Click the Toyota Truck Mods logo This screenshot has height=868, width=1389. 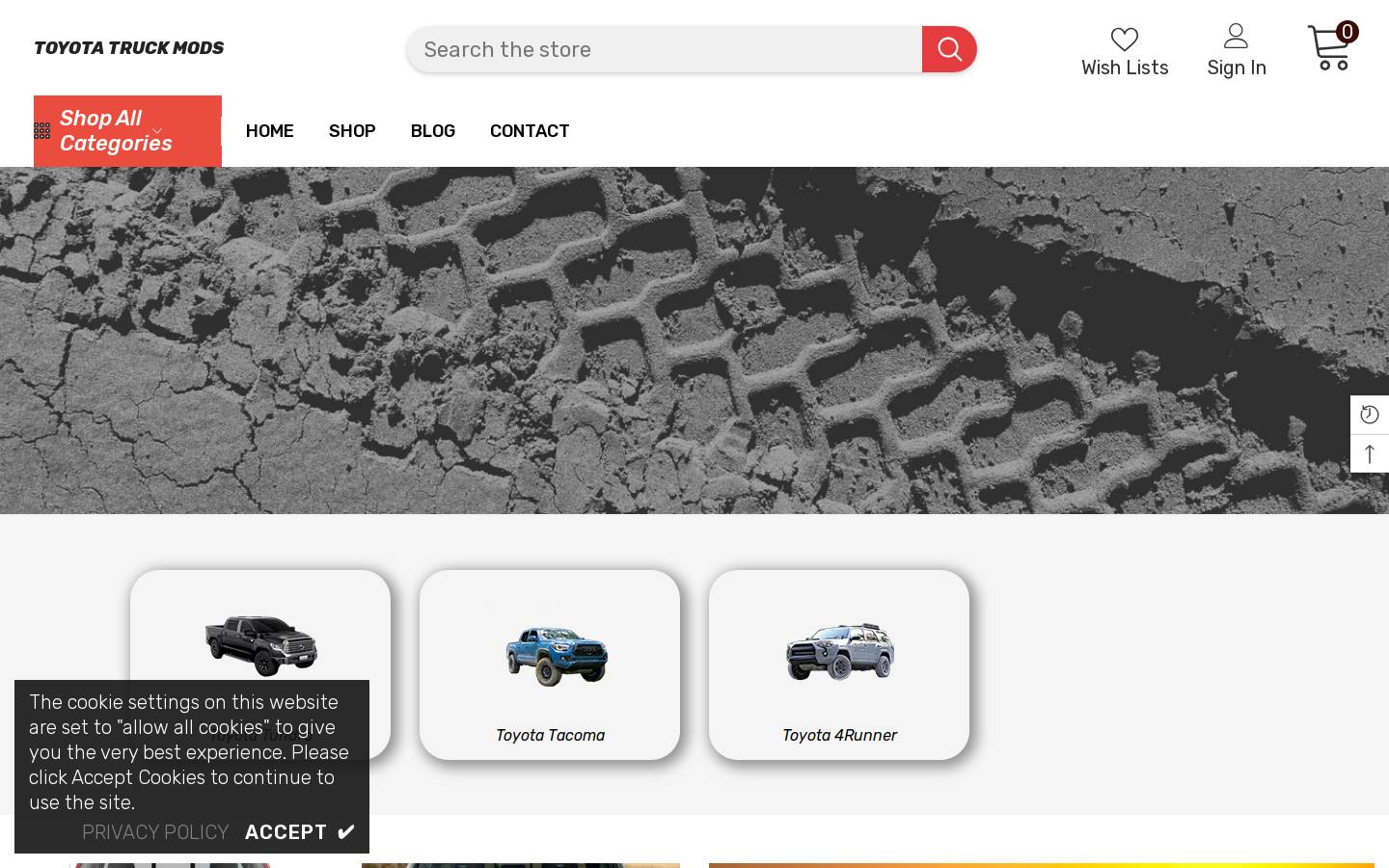129,48
